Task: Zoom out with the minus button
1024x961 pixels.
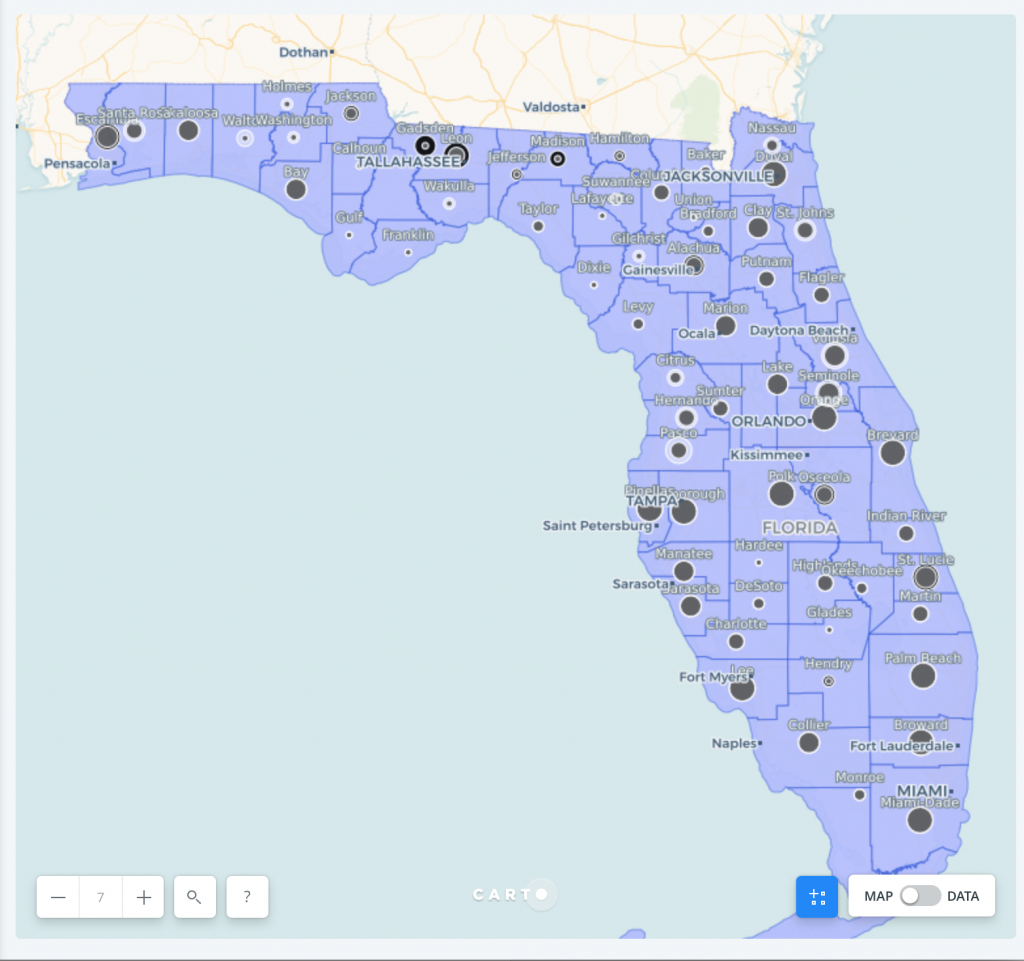Action: click(x=58, y=897)
